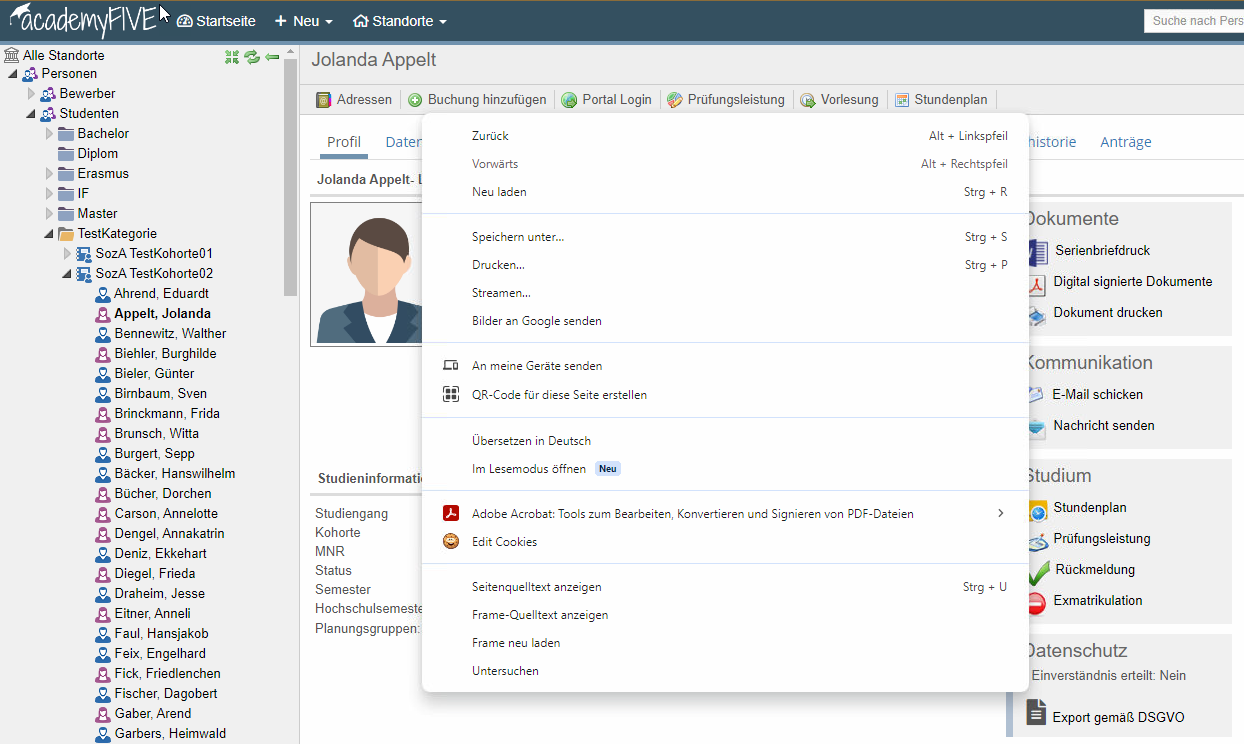Expand the SozA TestKohorte01 node
This screenshot has width=1244, height=744.
pyautogui.click(x=68, y=254)
